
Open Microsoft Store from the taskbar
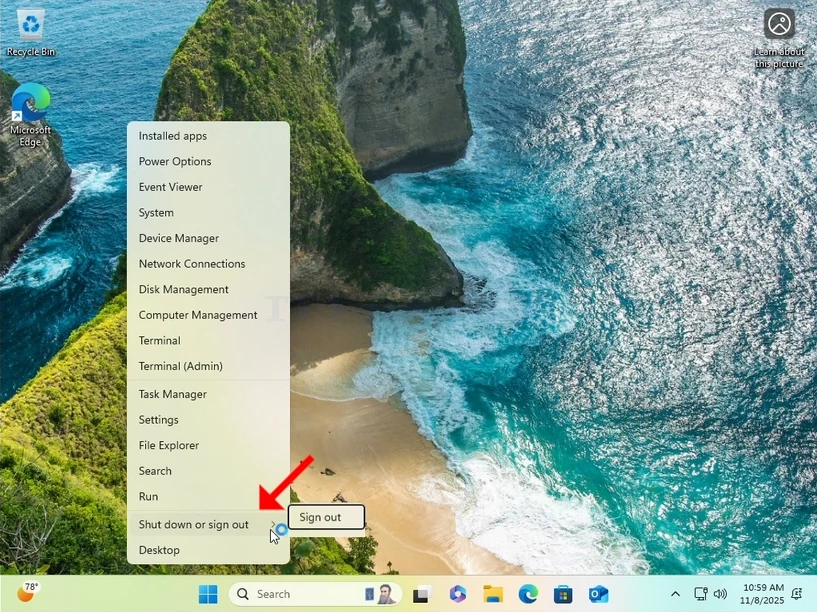pyautogui.click(x=563, y=594)
